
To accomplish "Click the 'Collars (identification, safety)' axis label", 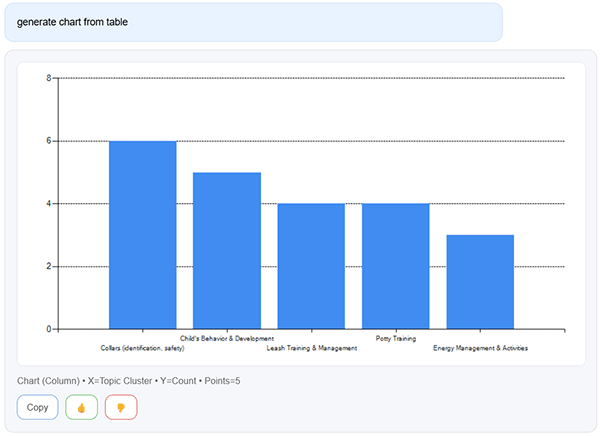I will 142,348.
